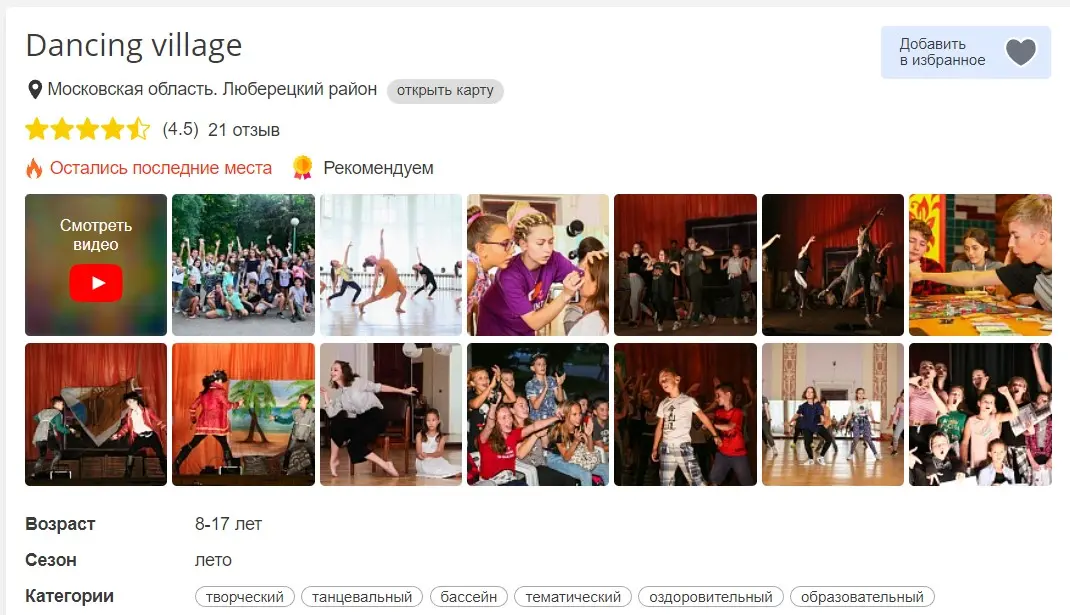Select the оздоровительный category tag

(x=710, y=597)
